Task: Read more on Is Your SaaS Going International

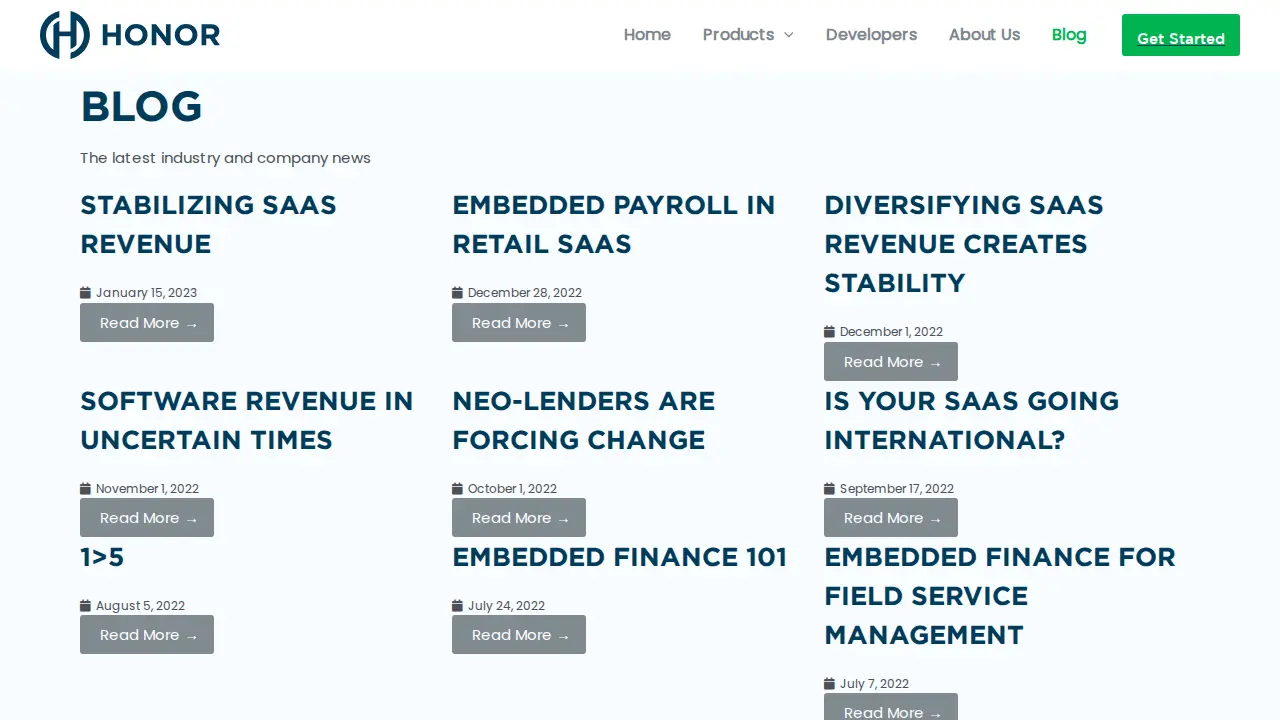Action: tap(891, 518)
